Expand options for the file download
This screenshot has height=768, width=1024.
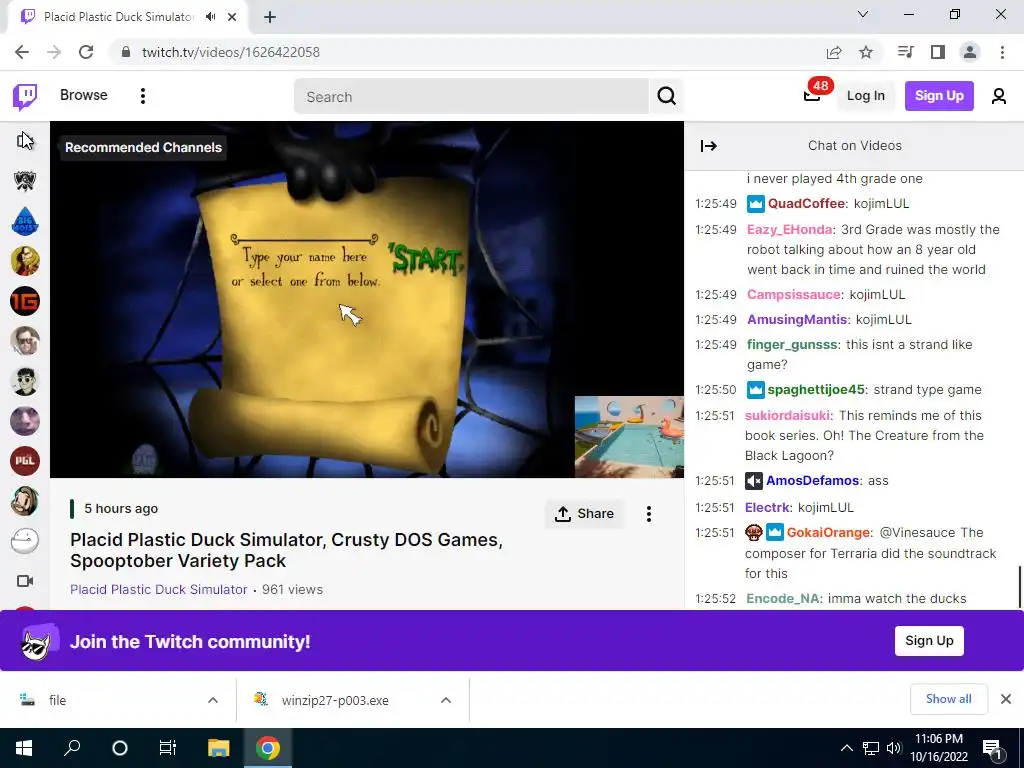(212, 700)
